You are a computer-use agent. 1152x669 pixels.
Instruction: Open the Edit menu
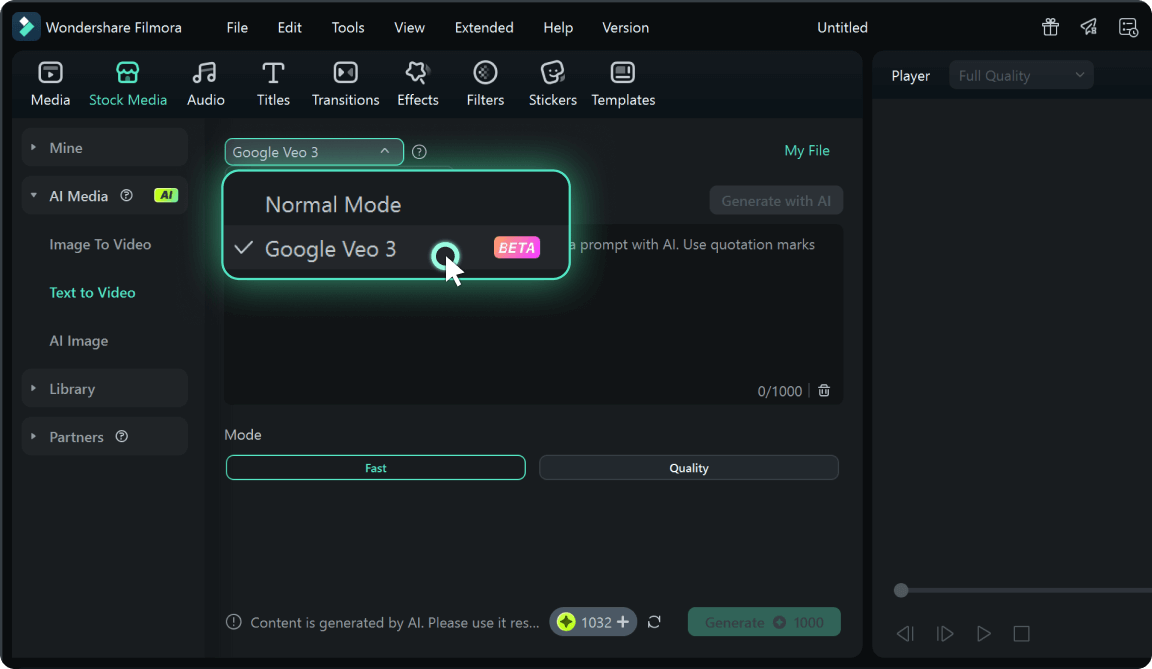click(x=289, y=27)
